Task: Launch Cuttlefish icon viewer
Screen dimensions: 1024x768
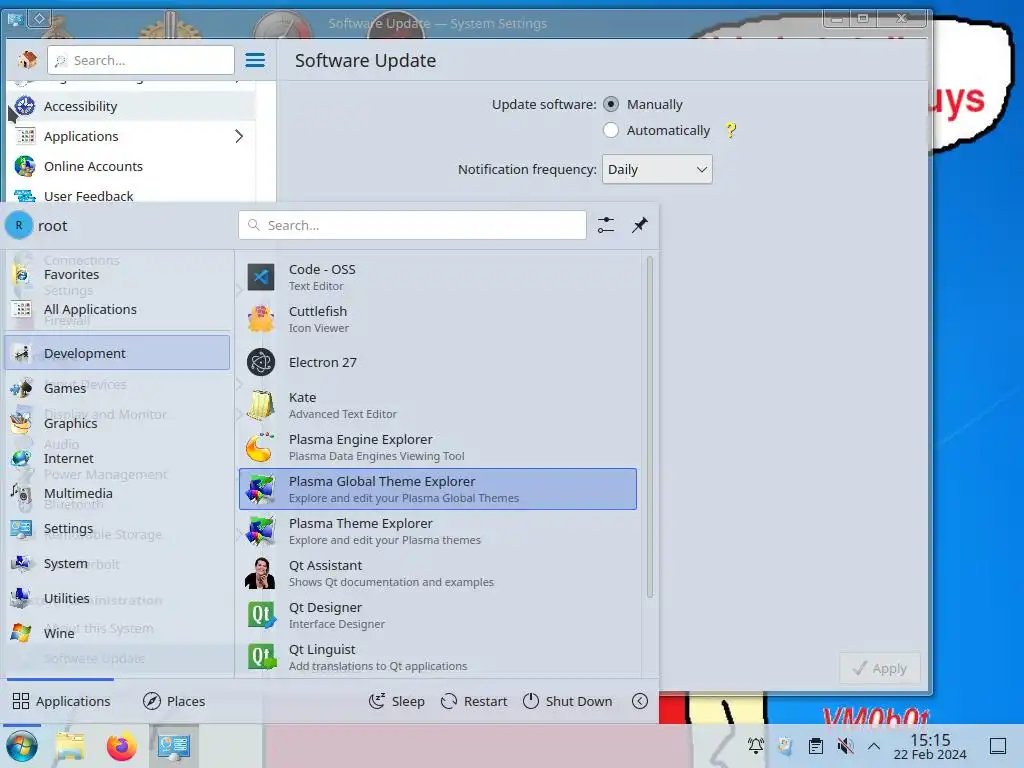Action: [x=438, y=319]
